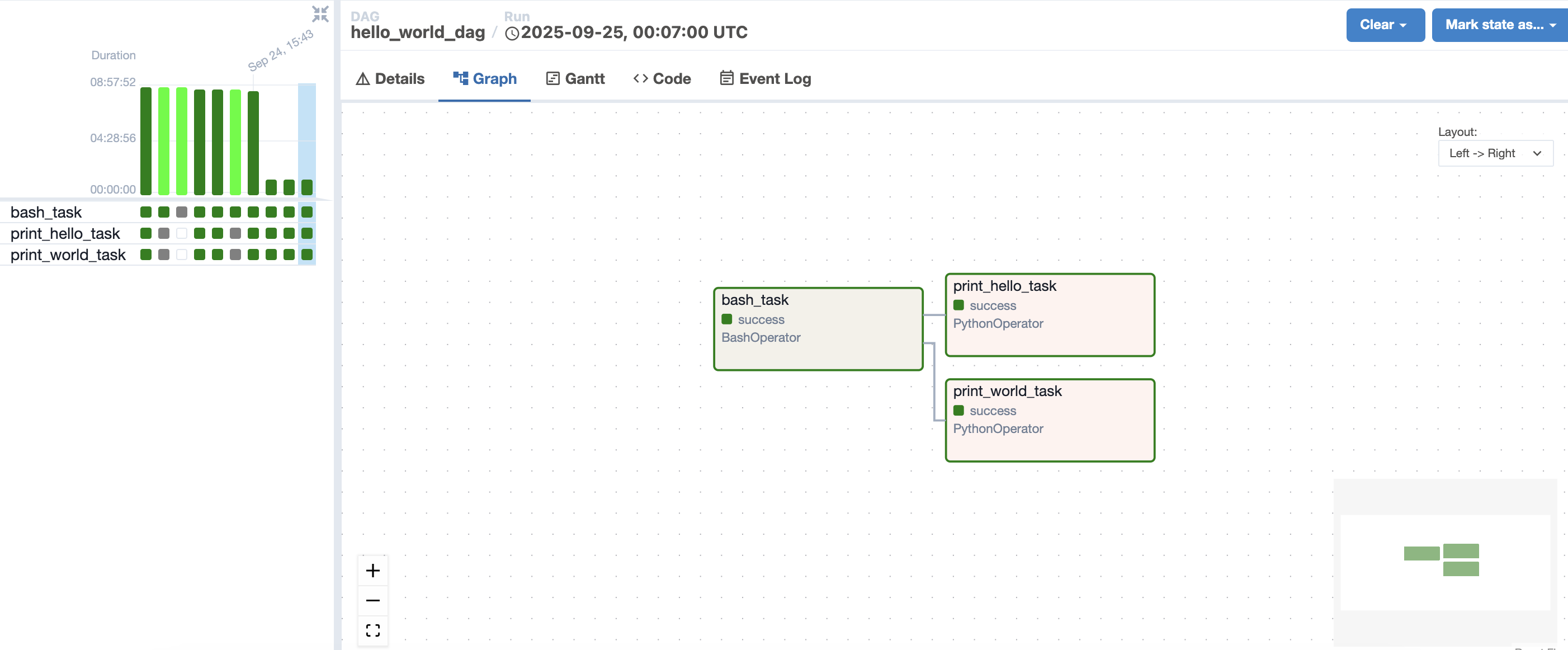This screenshot has width=1568, height=650.
Task: Open the Mark state as dropdown
Action: 1499,25
